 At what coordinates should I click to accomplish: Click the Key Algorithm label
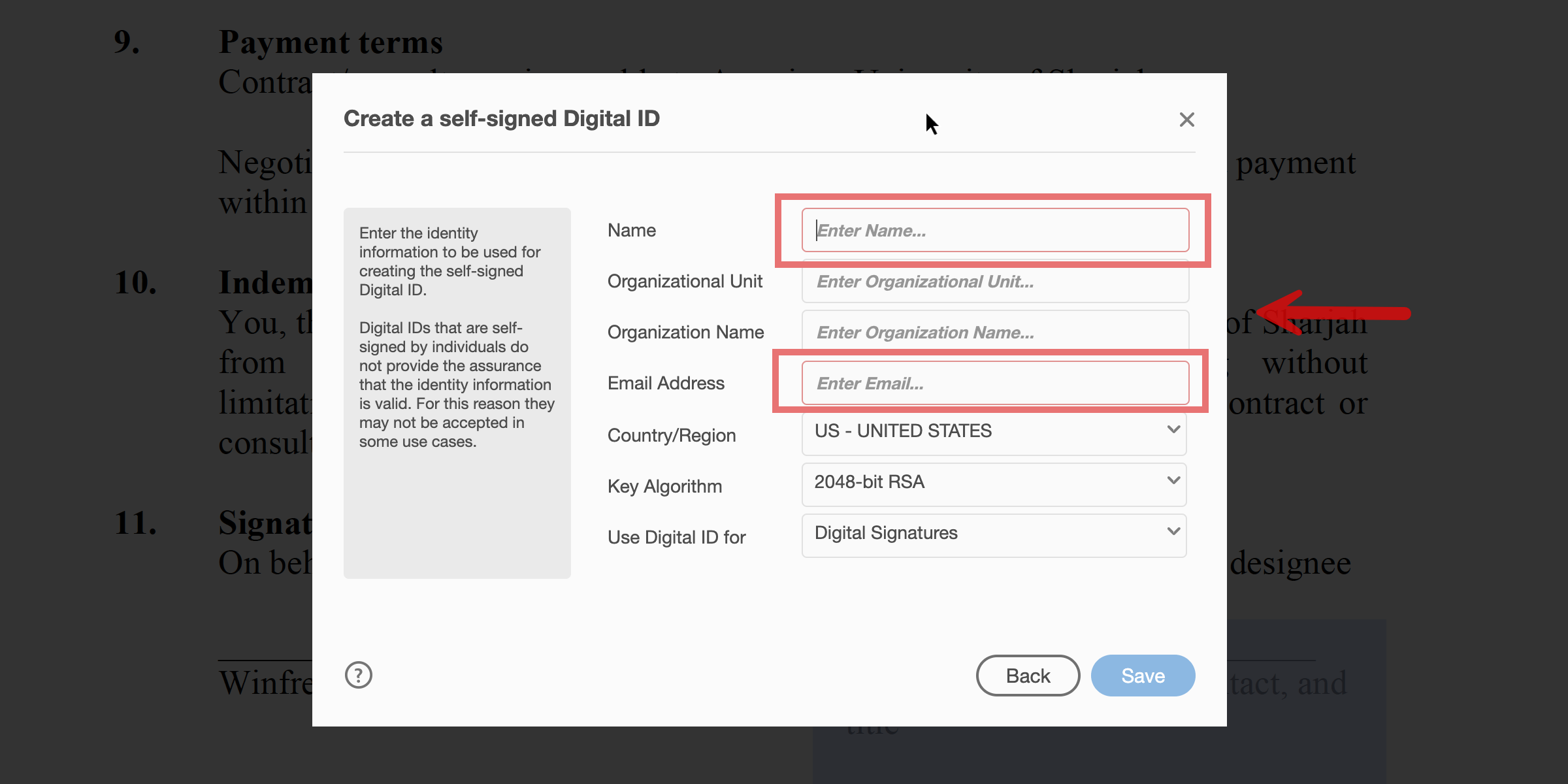pos(664,485)
